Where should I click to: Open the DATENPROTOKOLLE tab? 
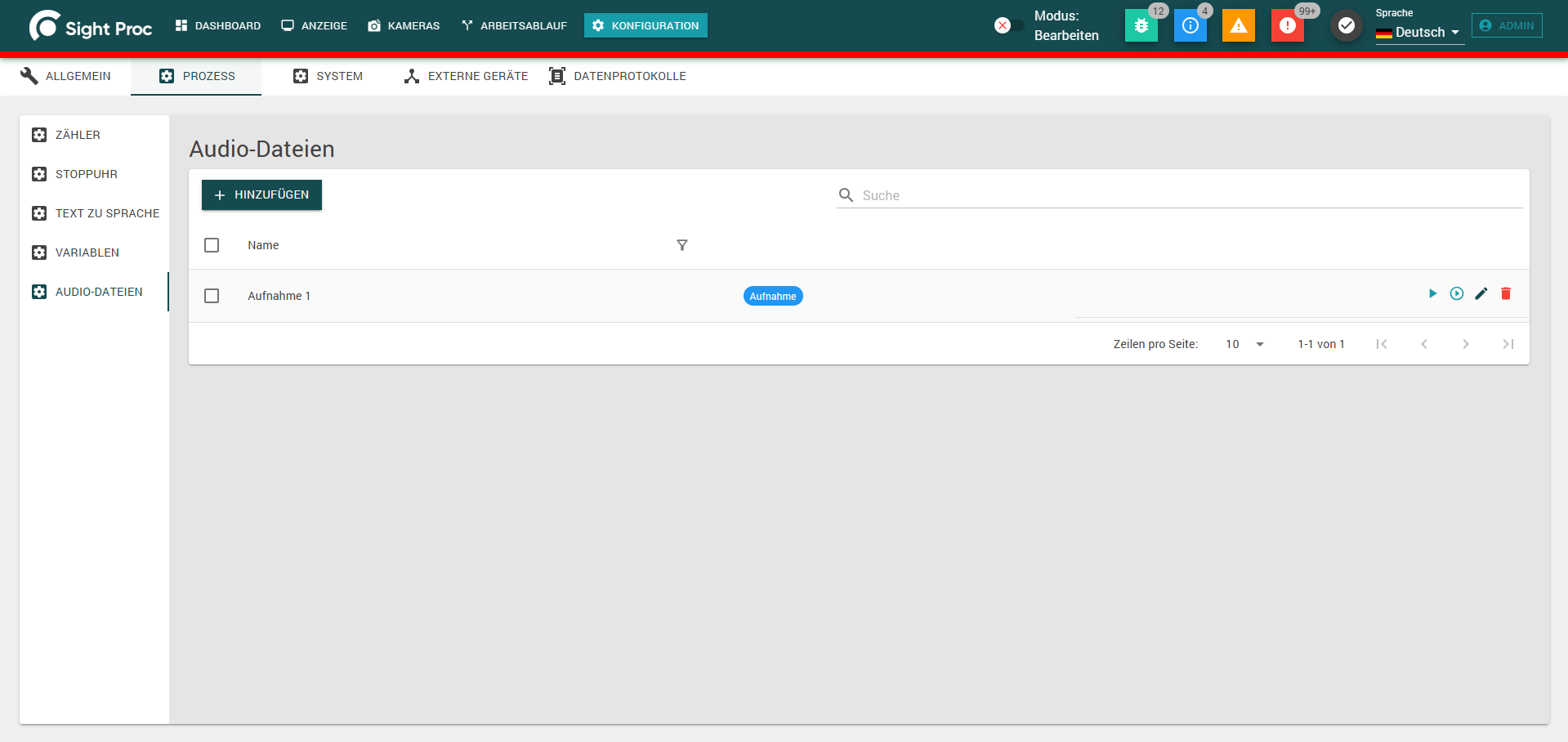[x=618, y=76]
